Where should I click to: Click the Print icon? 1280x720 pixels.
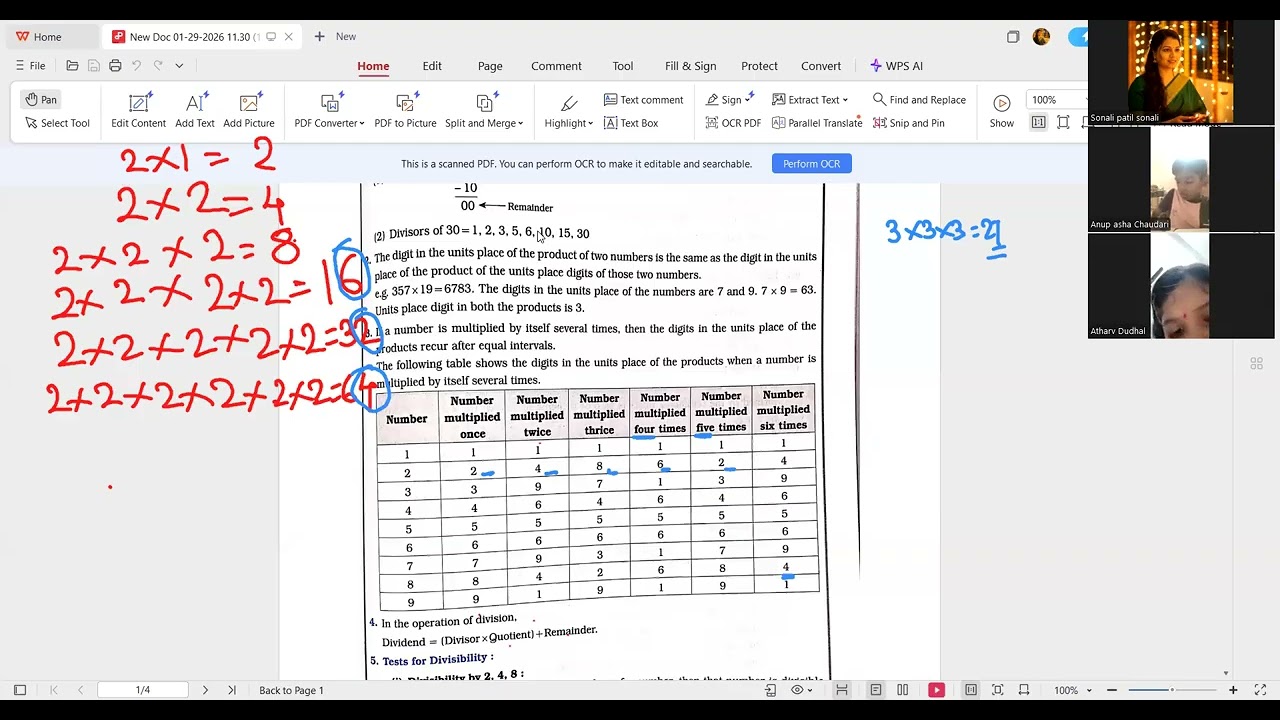point(115,66)
